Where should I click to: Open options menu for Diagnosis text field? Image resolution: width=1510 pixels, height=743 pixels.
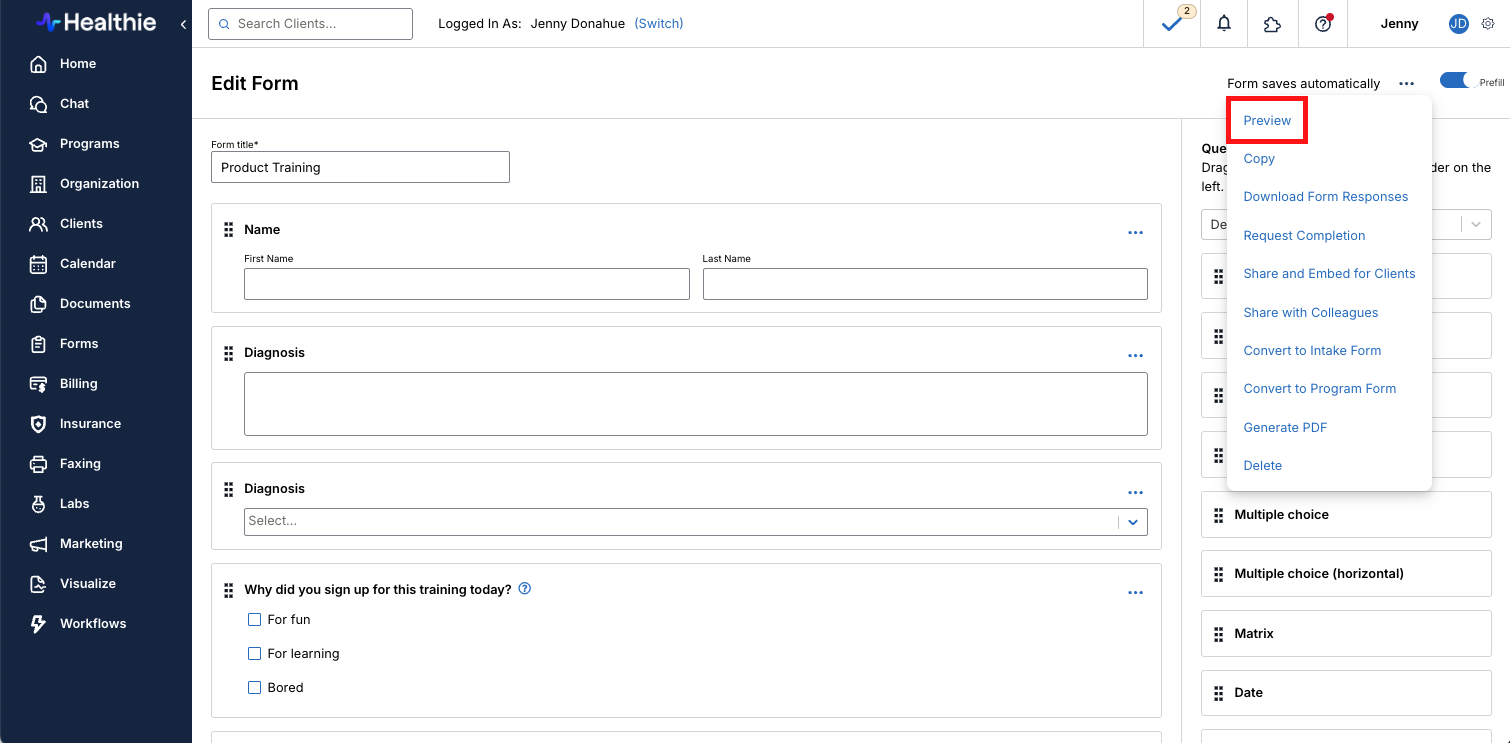point(1135,355)
